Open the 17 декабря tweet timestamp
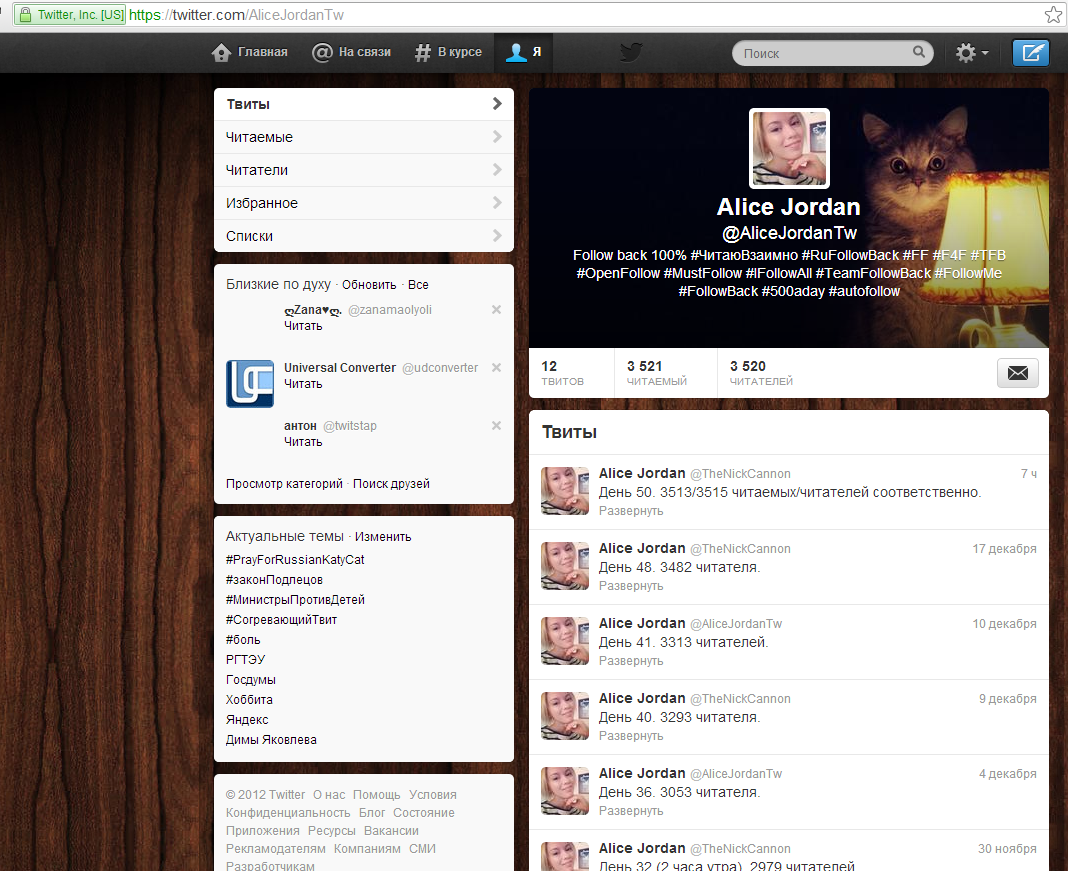Viewport: 1068px width, 871px height. click(x=1004, y=549)
